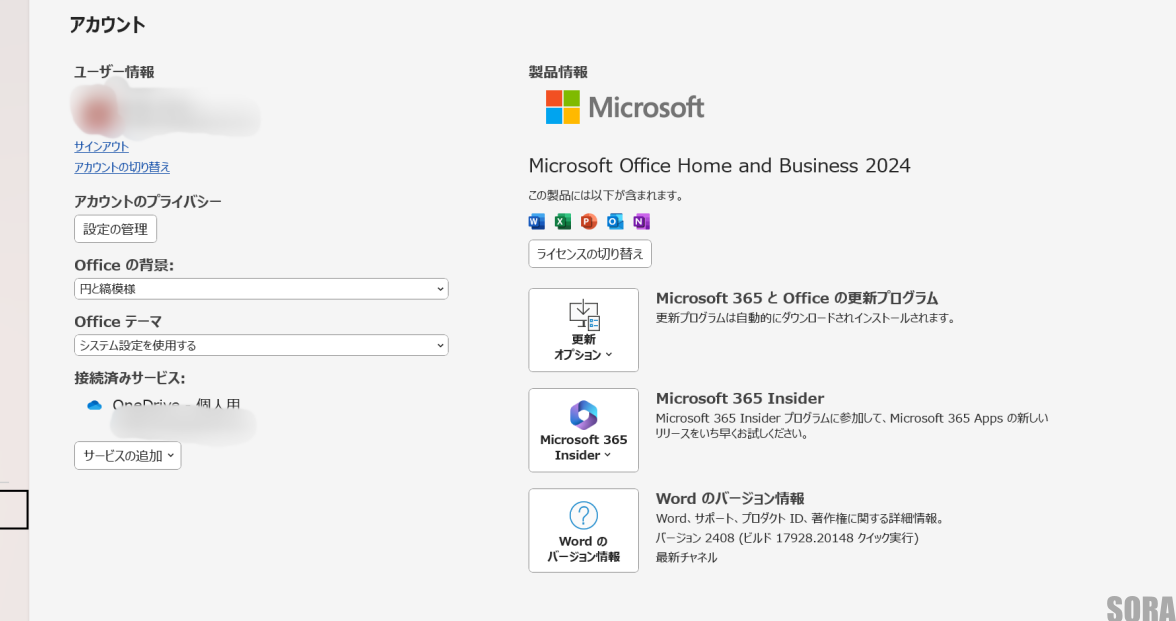Click the Word icon in product list
1176x621 pixels.
coord(536,221)
